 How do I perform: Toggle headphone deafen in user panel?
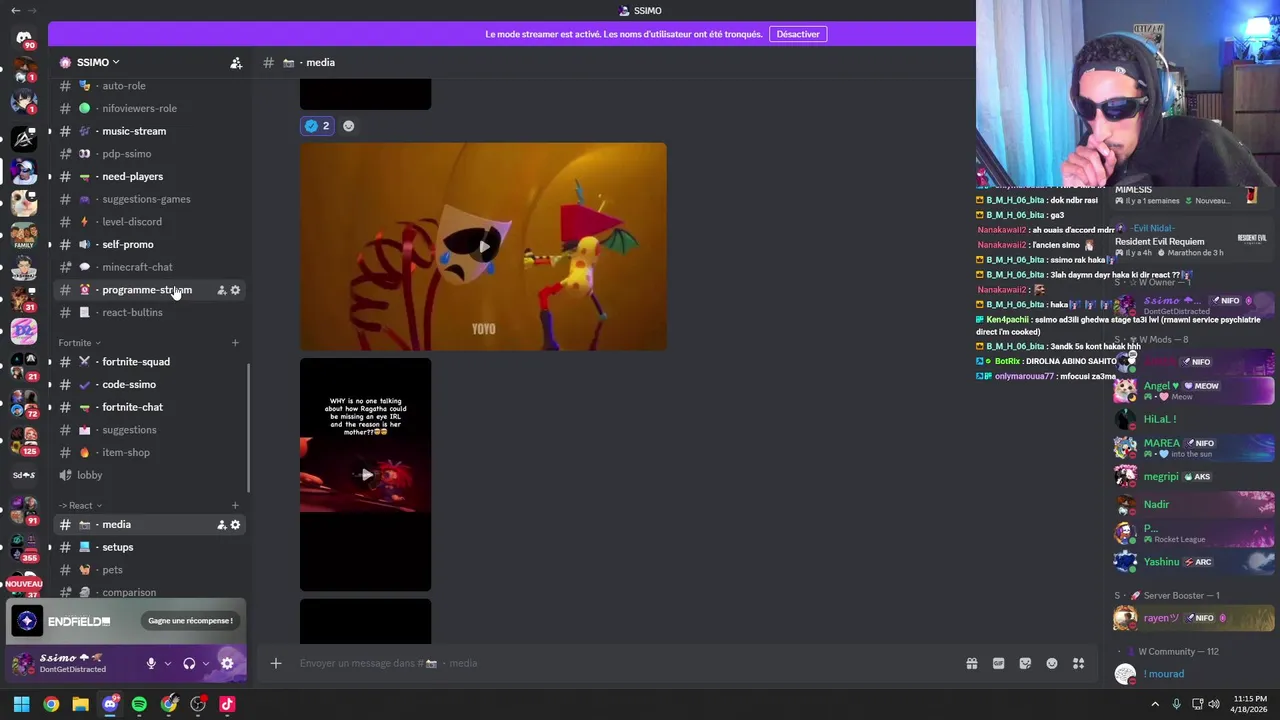pyautogui.click(x=189, y=663)
